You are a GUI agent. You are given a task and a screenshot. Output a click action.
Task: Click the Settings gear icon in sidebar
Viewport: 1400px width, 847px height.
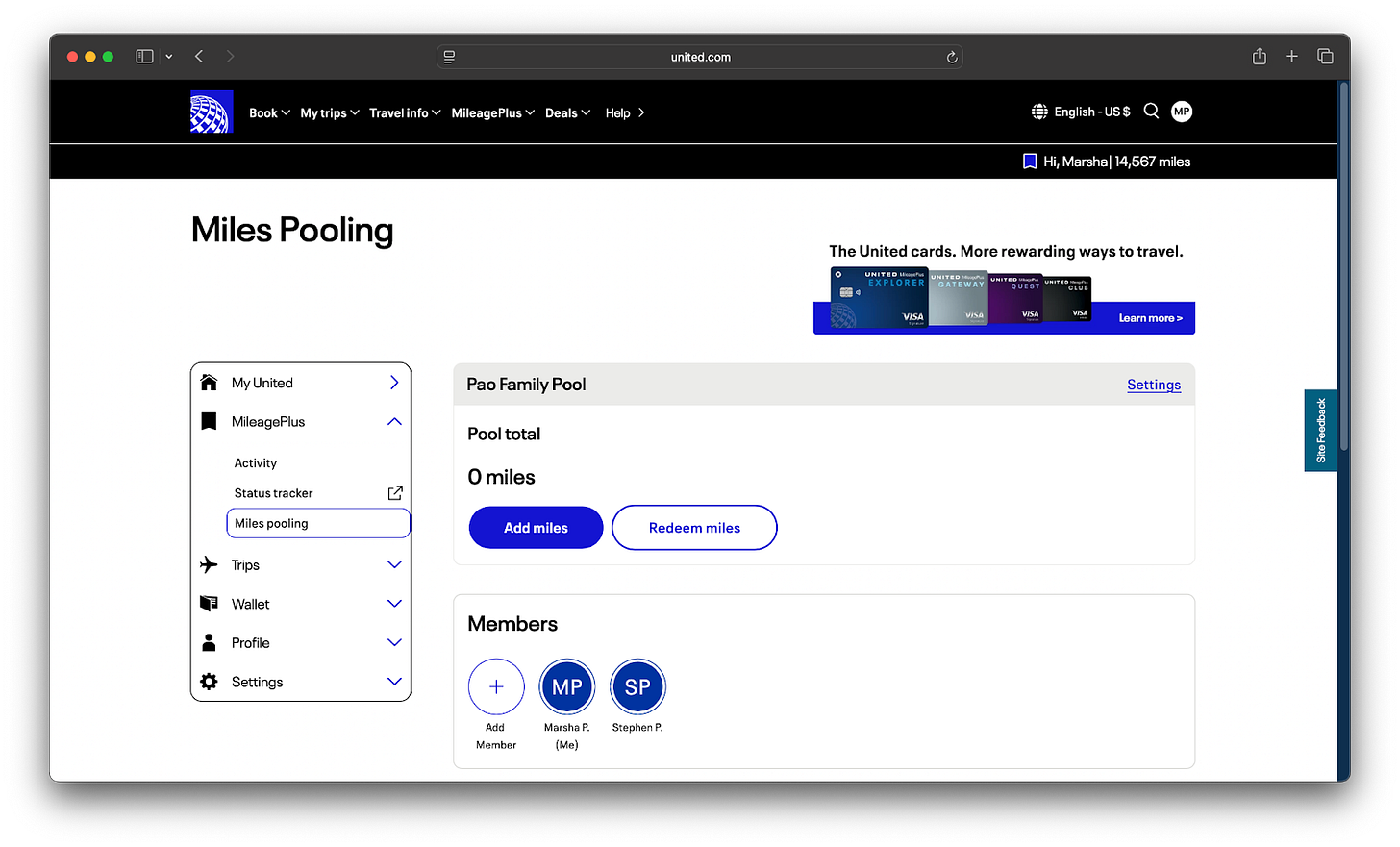(x=209, y=682)
